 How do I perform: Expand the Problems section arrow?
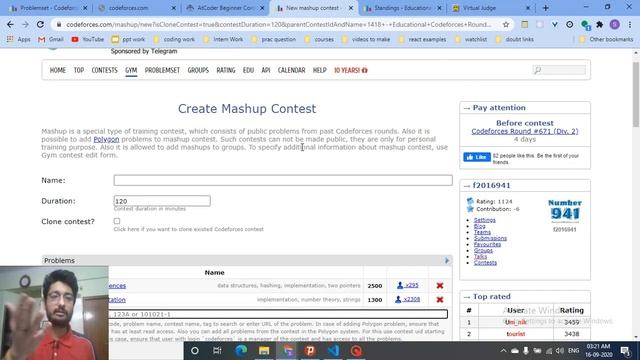(447, 260)
